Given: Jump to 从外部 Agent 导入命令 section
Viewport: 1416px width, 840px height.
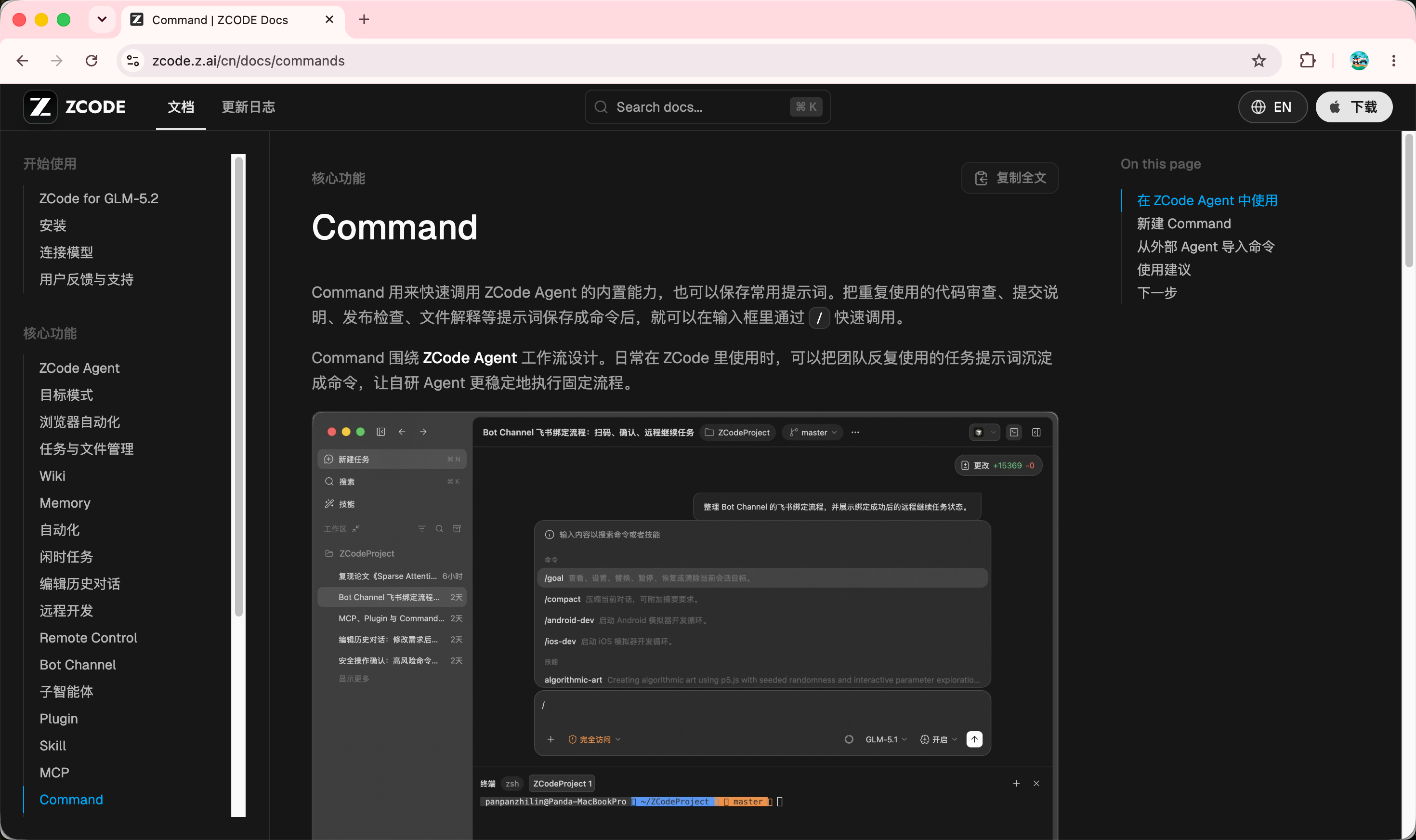Looking at the screenshot, I should click(1206, 247).
